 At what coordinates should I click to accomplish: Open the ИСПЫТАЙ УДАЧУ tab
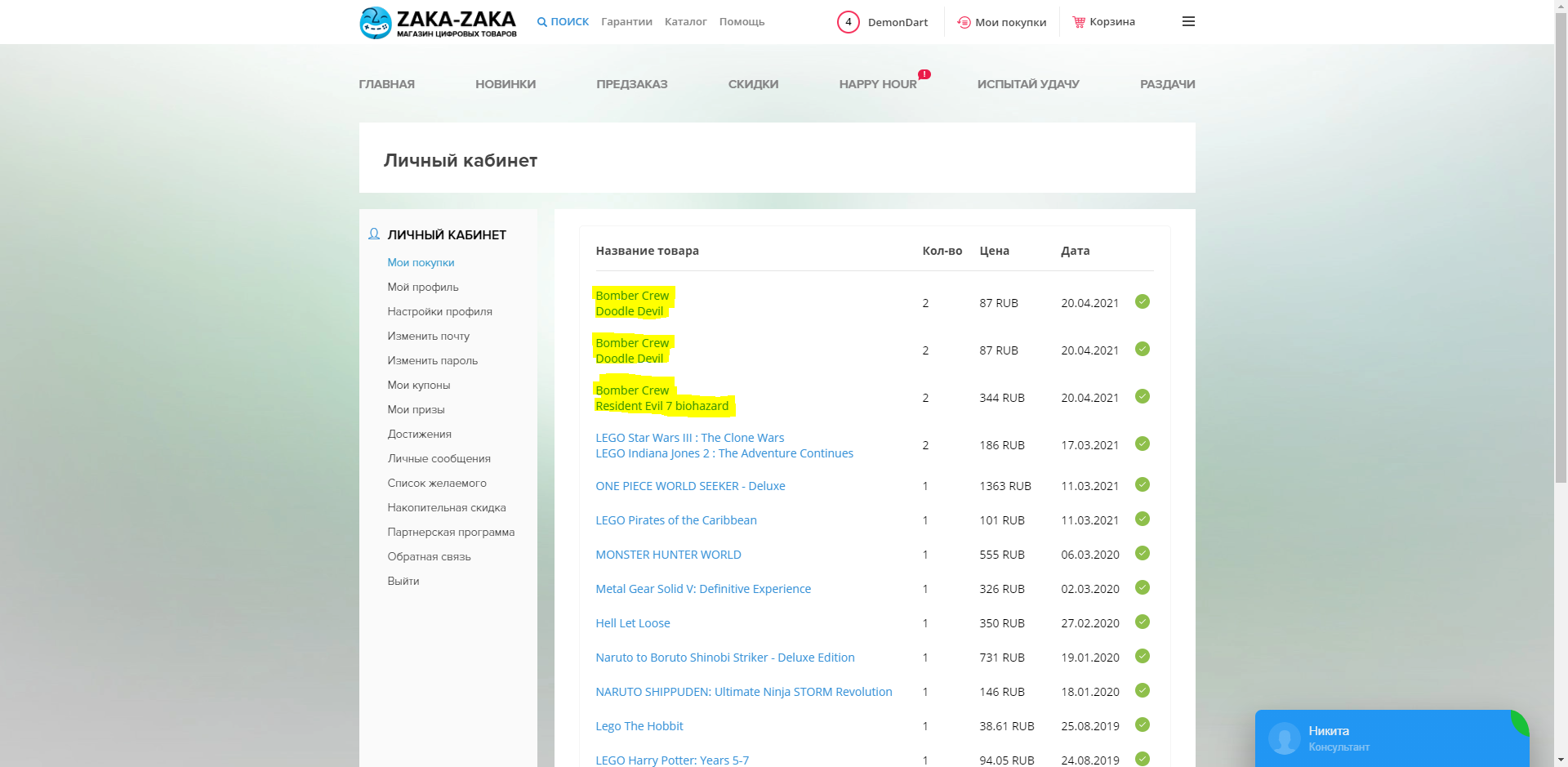1028,84
